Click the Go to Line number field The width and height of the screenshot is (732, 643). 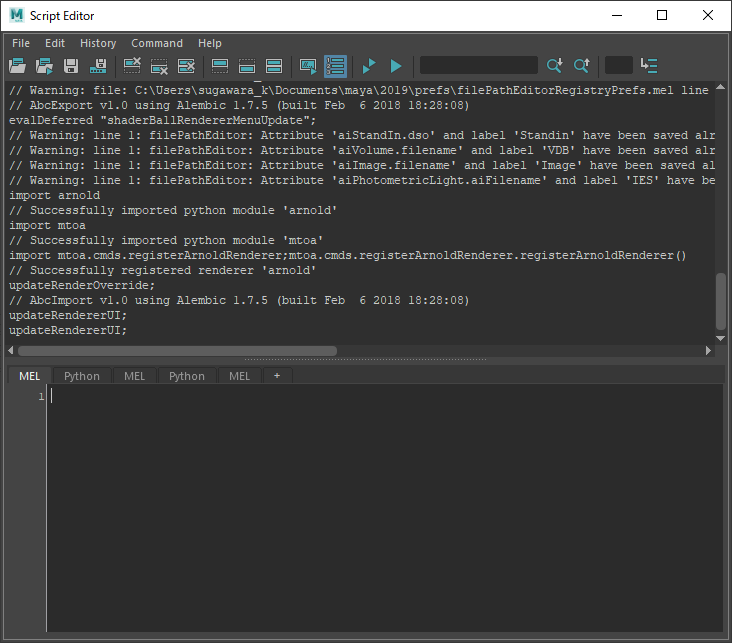coord(619,65)
